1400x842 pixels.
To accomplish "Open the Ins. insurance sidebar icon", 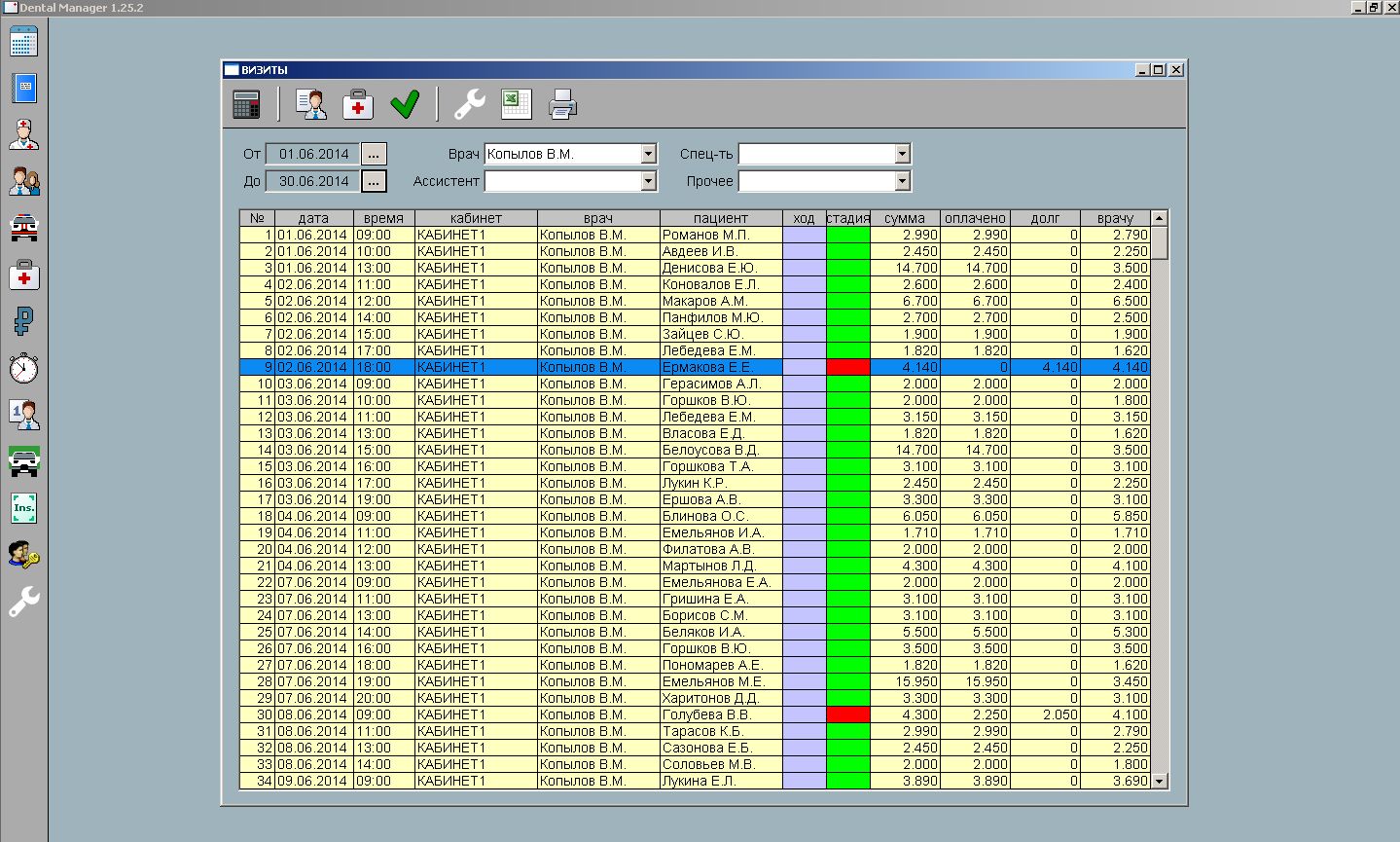I will pyautogui.click(x=23, y=507).
